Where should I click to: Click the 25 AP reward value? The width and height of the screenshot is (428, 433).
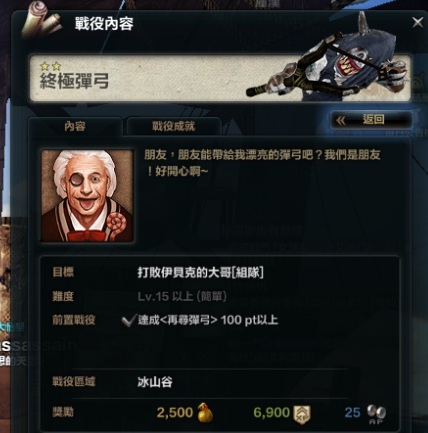click(352, 413)
